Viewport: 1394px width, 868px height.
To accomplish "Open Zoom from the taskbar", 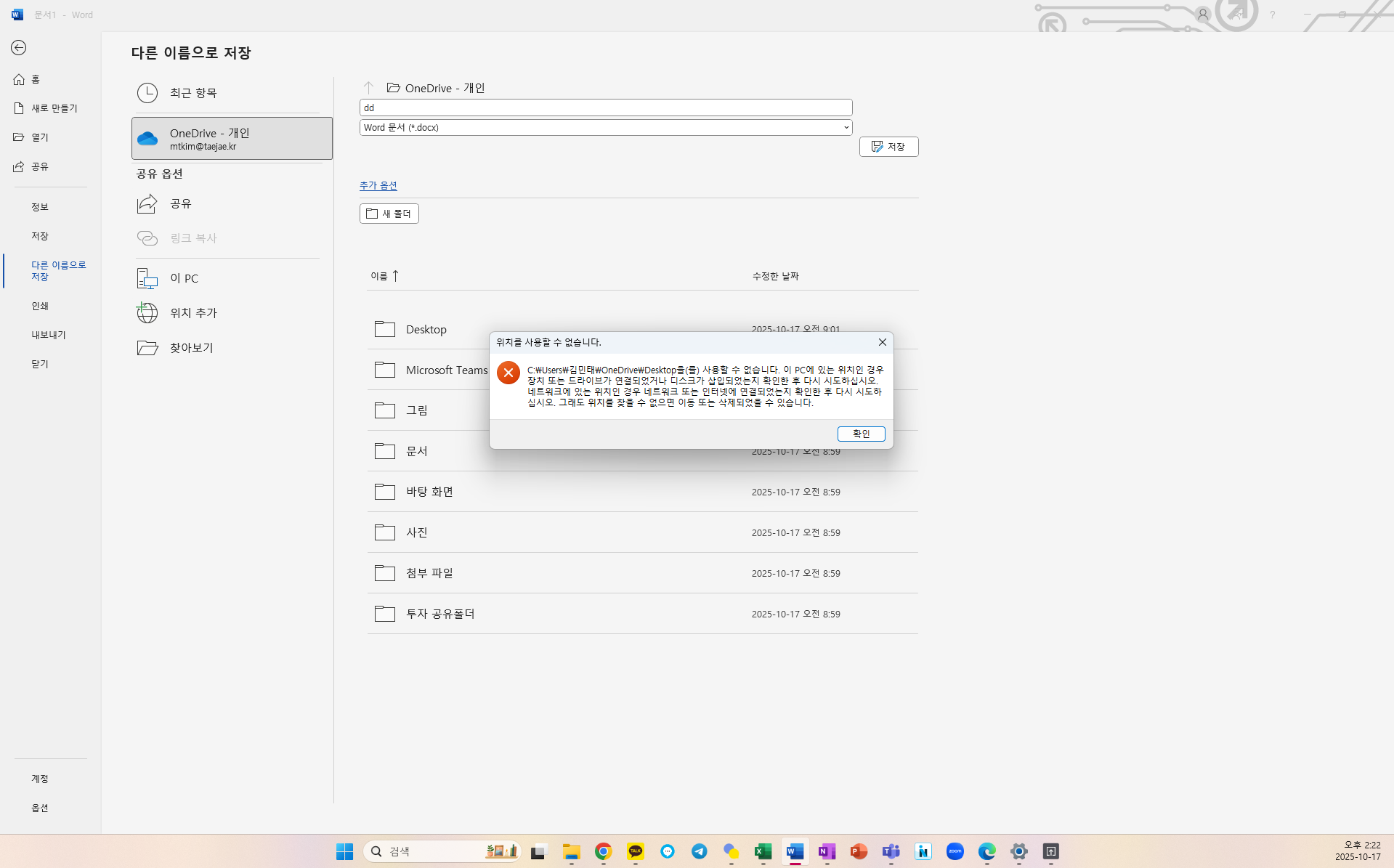I will click(955, 851).
